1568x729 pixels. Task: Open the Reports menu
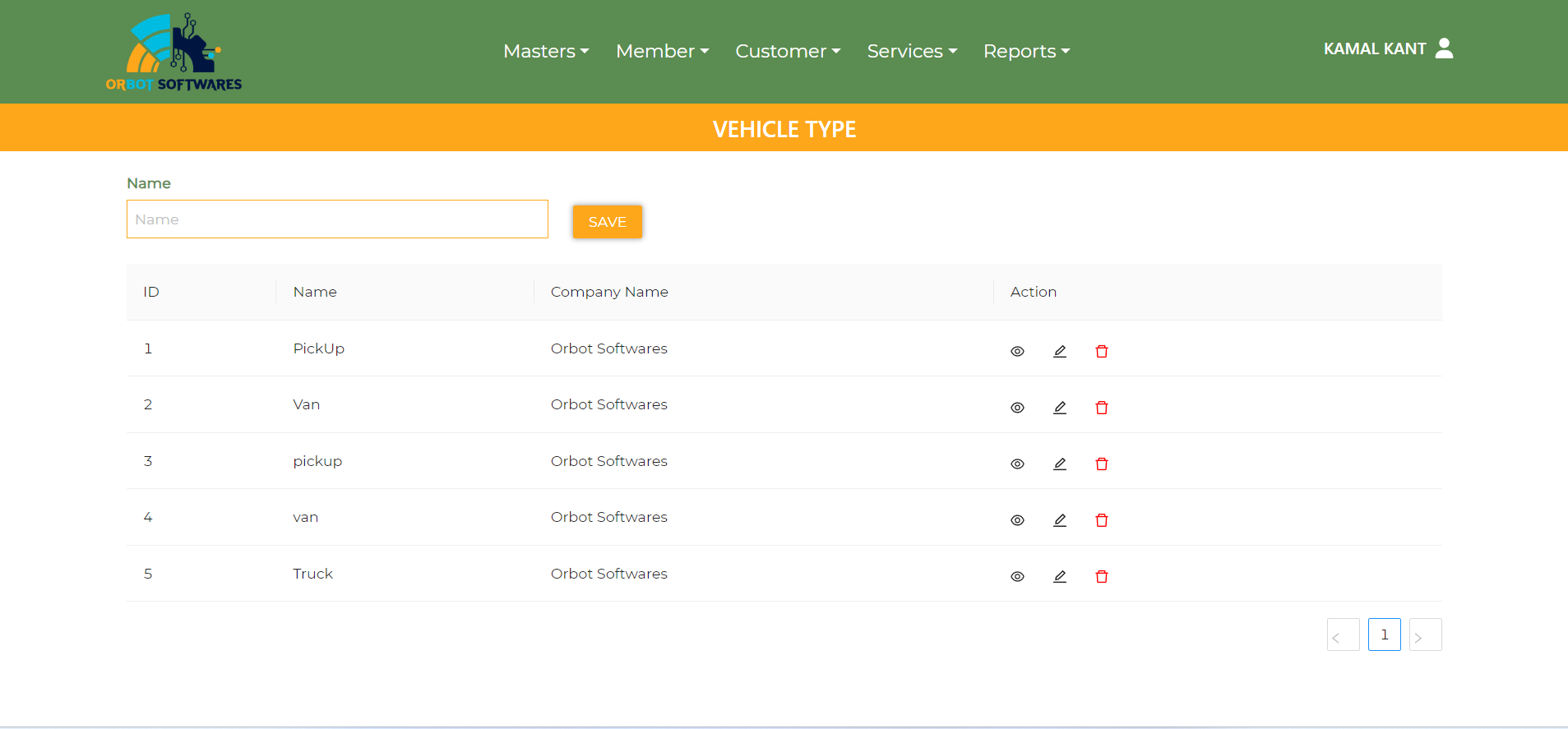tap(1026, 51)
